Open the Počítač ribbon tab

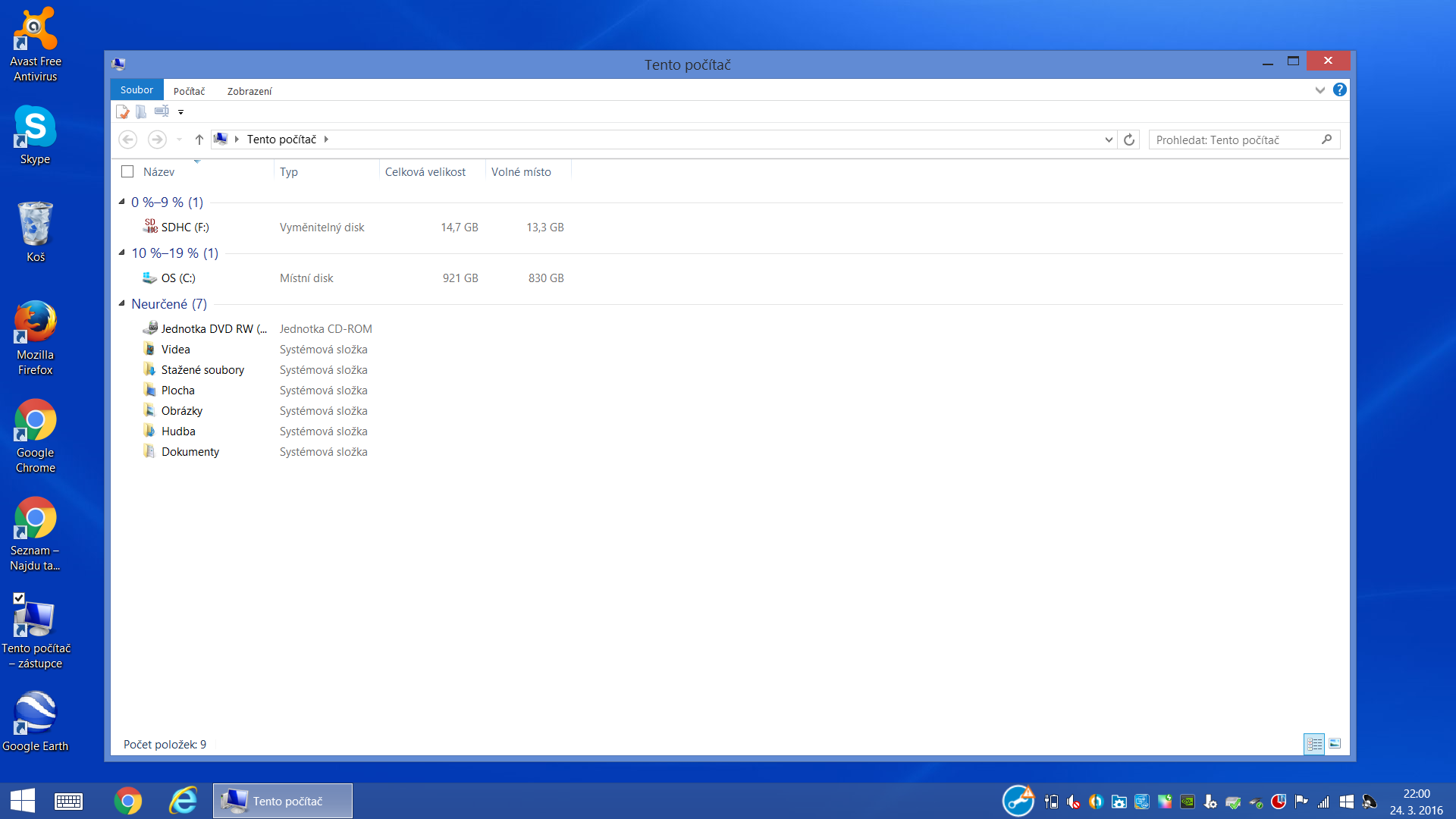(189, 91)
